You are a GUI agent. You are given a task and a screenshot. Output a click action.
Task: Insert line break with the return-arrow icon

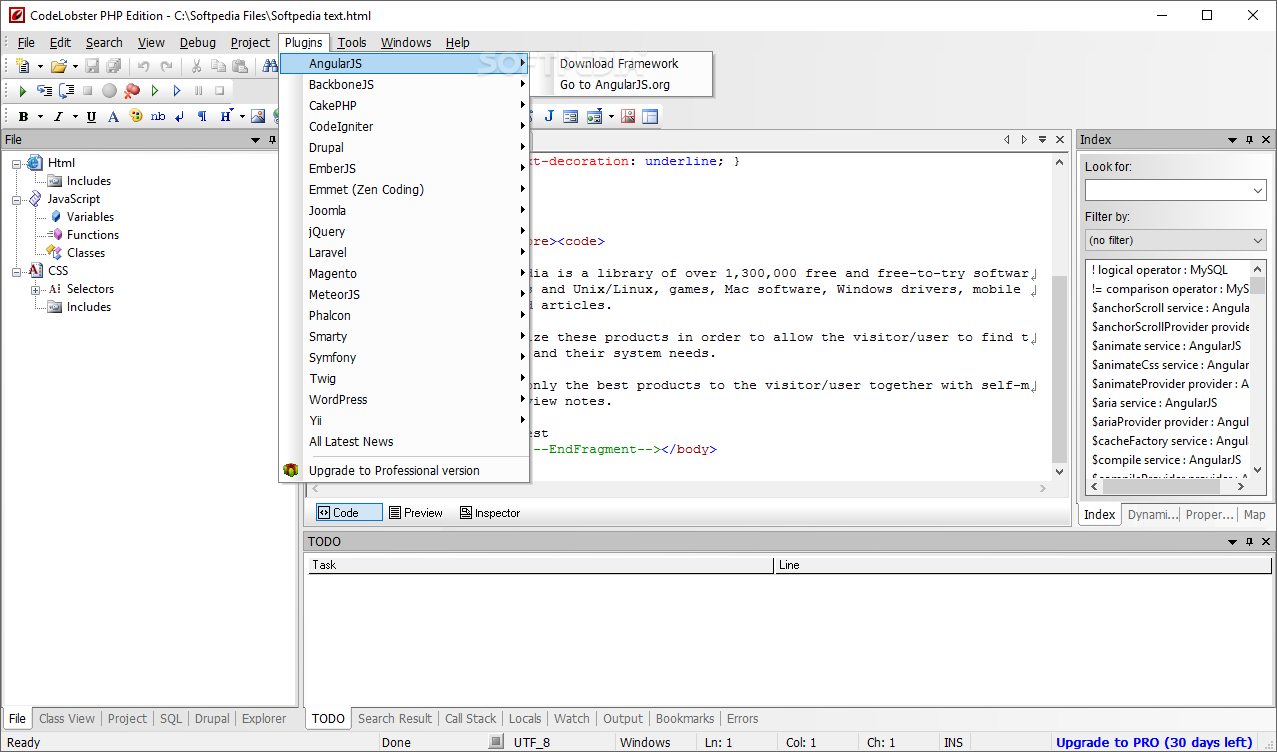[180, 117]
